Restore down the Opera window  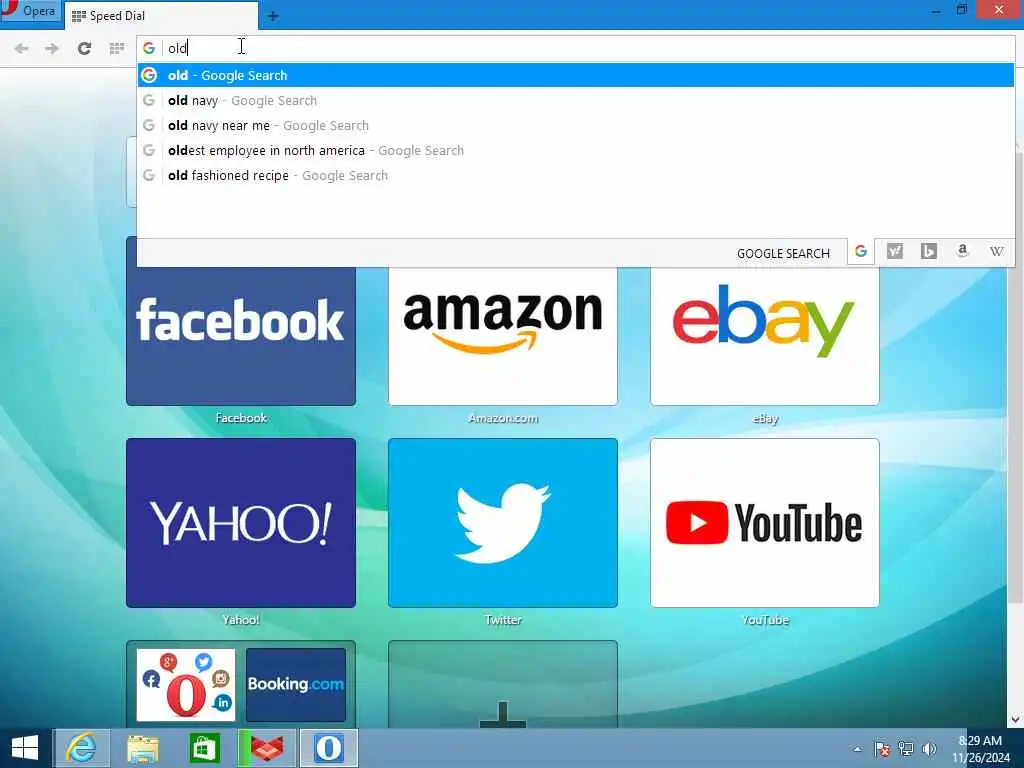click(x=961, y=10)
